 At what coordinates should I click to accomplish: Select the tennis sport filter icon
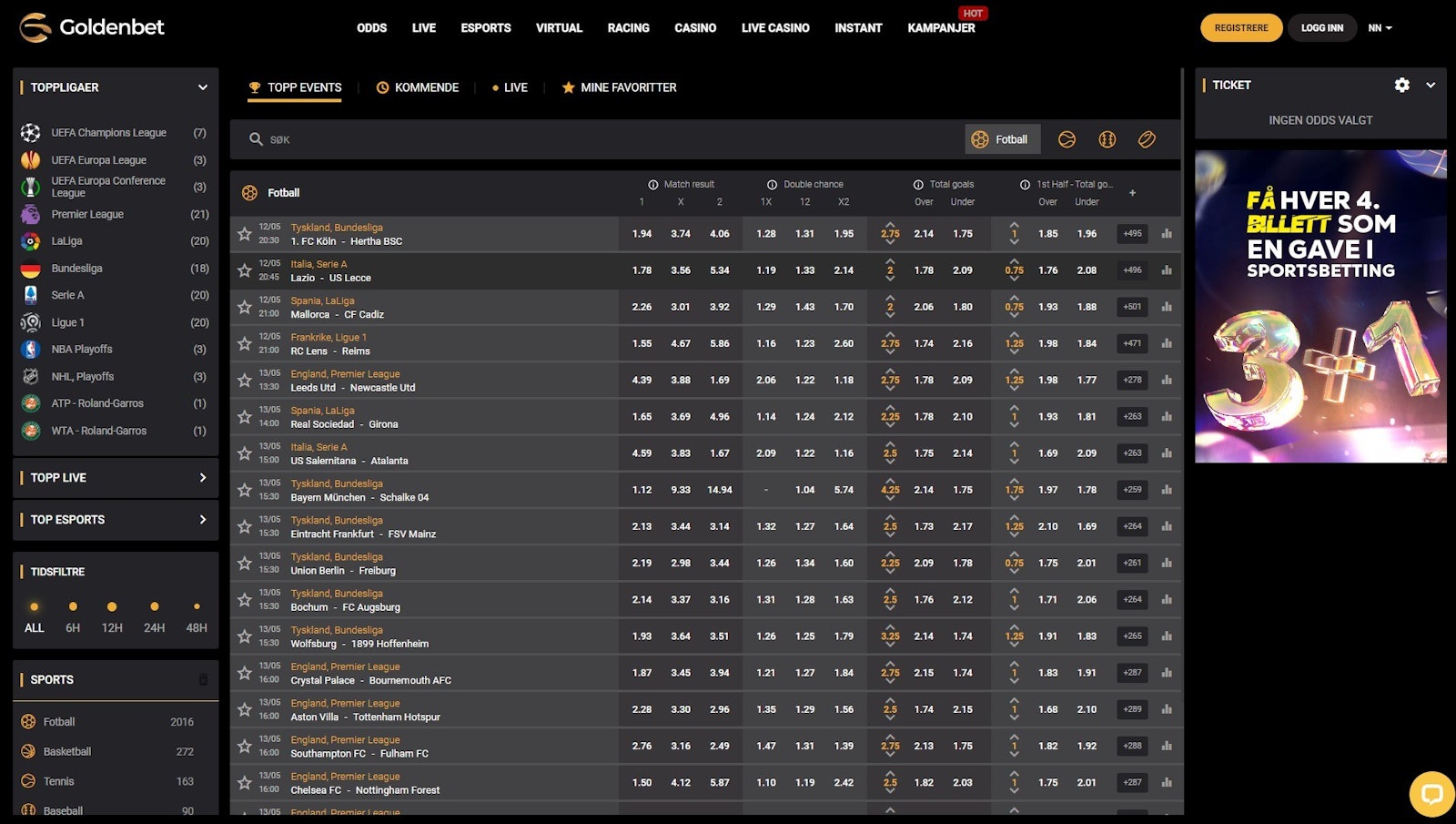1067,139
